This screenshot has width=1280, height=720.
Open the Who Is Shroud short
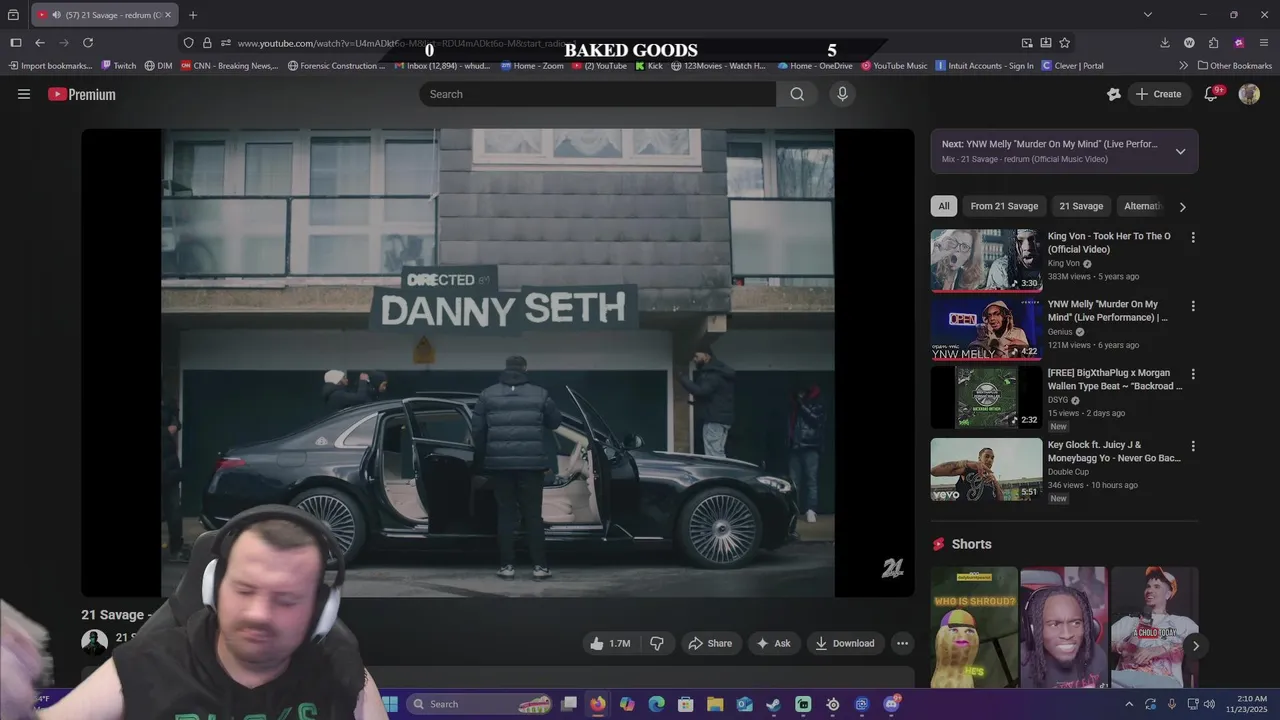pos(974,627)
